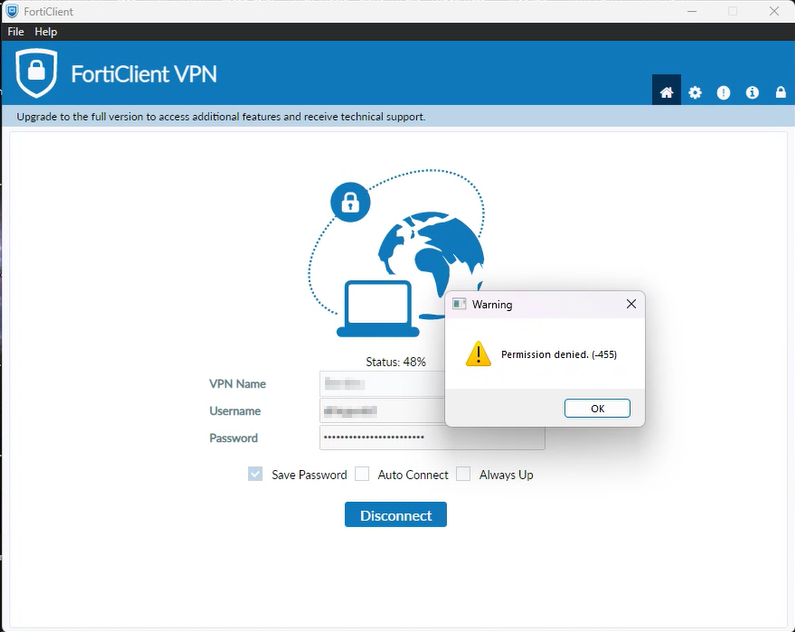Enable the Always Up checkbox

tap(463, 474)
